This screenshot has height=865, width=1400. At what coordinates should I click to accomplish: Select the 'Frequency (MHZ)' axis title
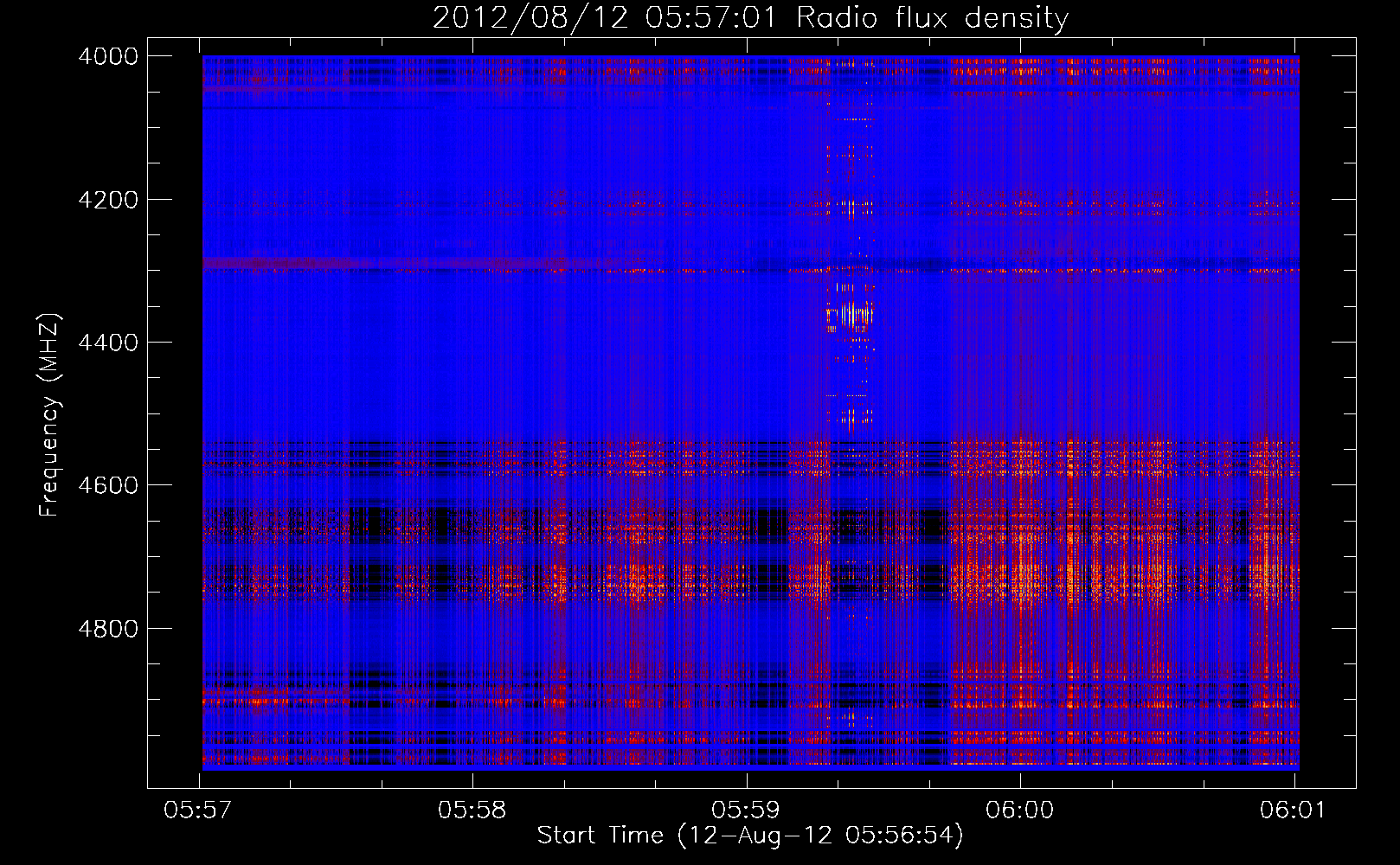[50, 415]
